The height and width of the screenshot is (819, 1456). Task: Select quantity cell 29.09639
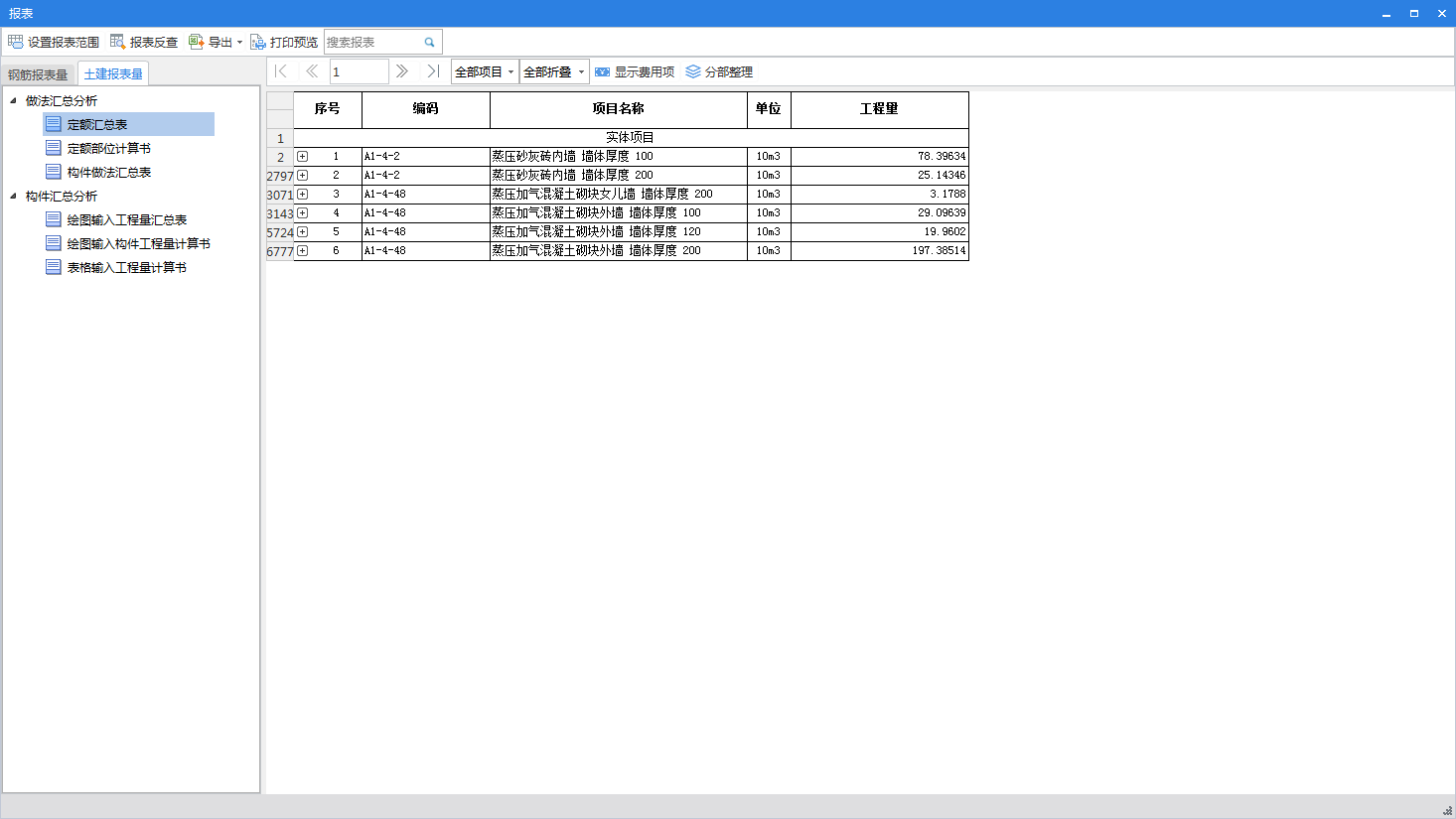(880, 212)
